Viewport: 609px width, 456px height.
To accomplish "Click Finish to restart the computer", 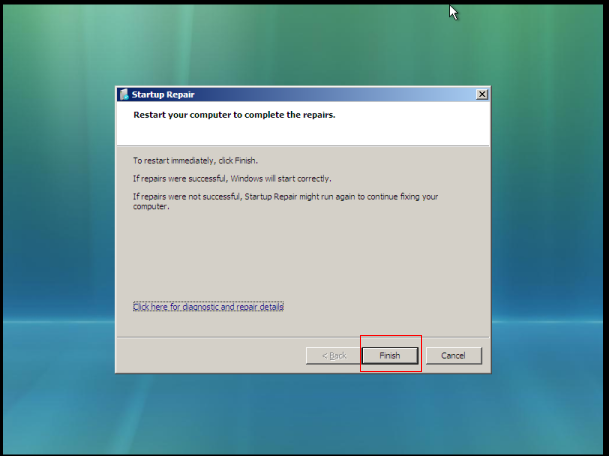I will (390, 355).
